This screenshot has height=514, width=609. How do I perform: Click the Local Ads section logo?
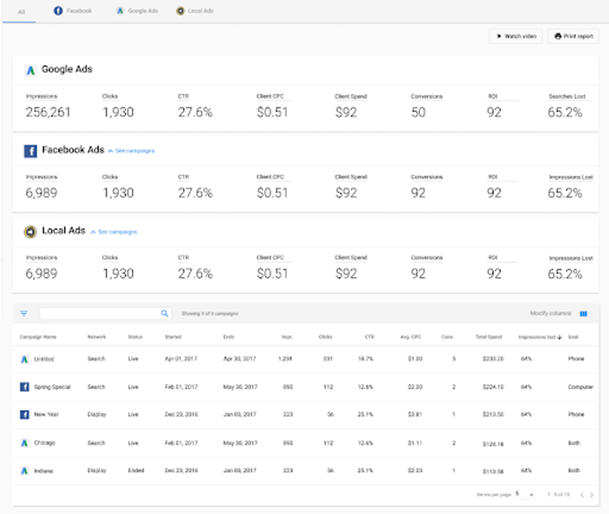(31, 231)
